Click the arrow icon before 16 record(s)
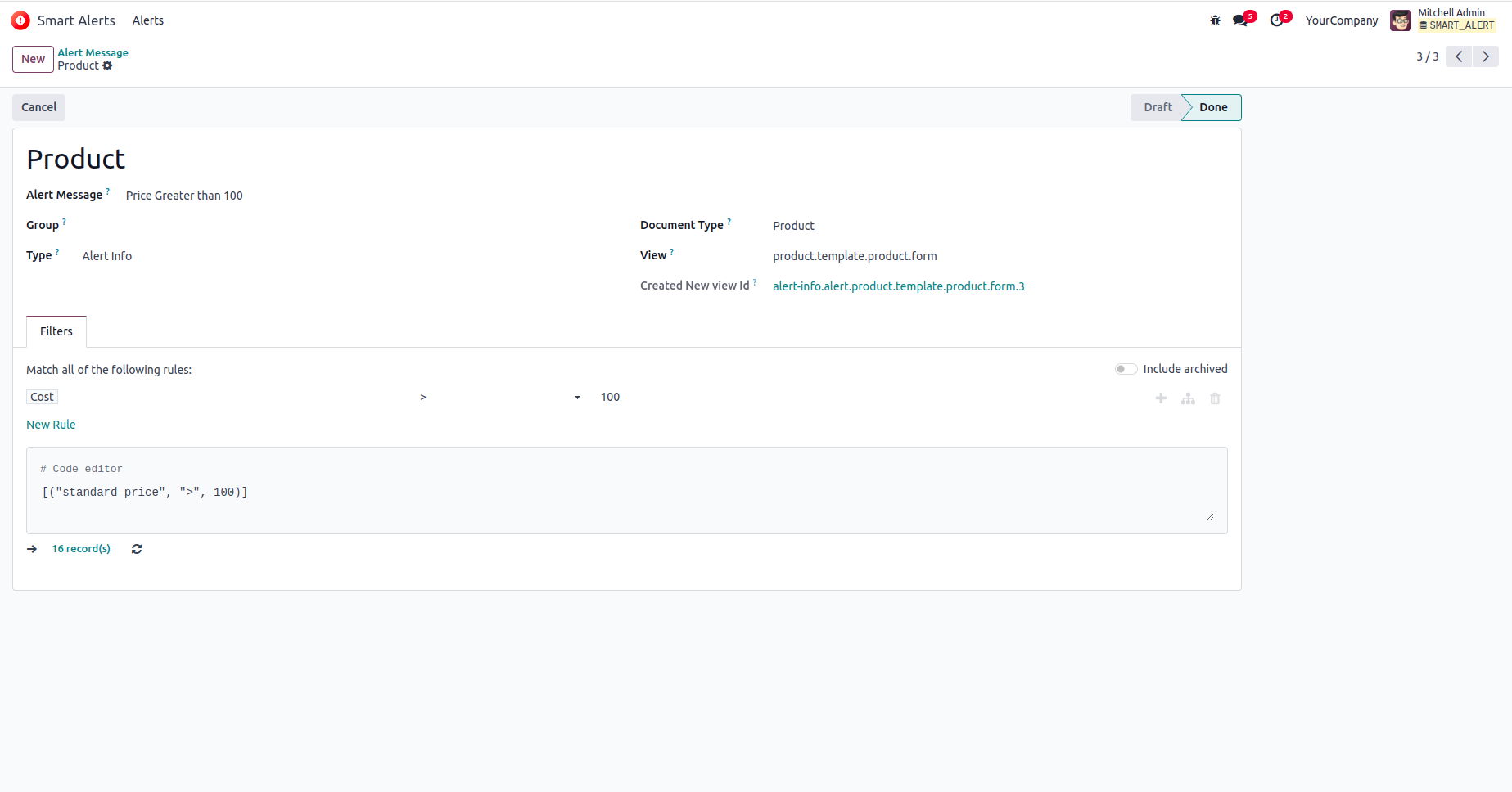Screen dimensions: 1512x792 pyautogui.click(x=32, y=549)
